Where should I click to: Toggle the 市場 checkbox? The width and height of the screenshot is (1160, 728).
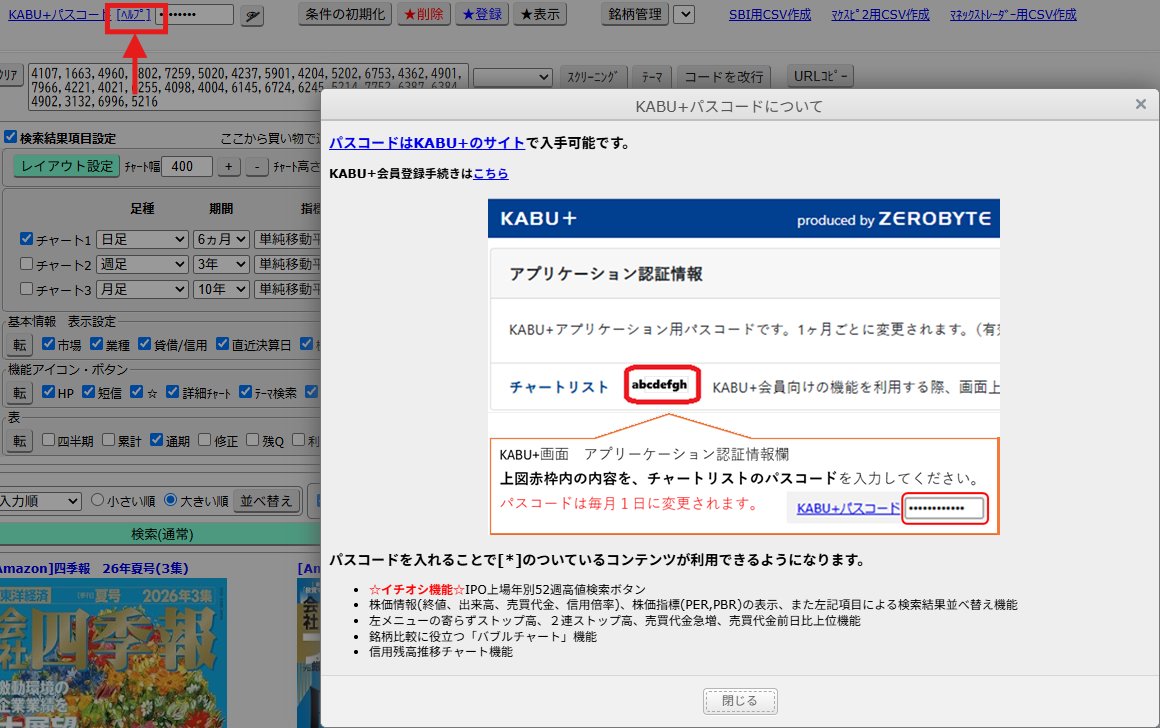(49, 343)
